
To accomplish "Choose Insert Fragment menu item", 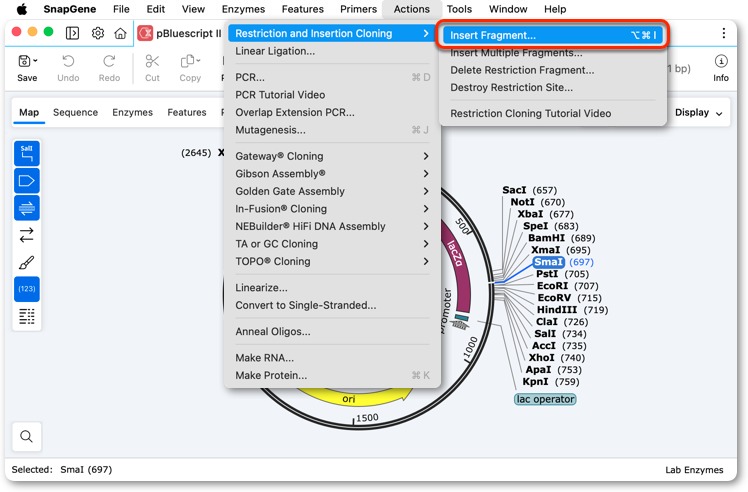I will 552,35.
